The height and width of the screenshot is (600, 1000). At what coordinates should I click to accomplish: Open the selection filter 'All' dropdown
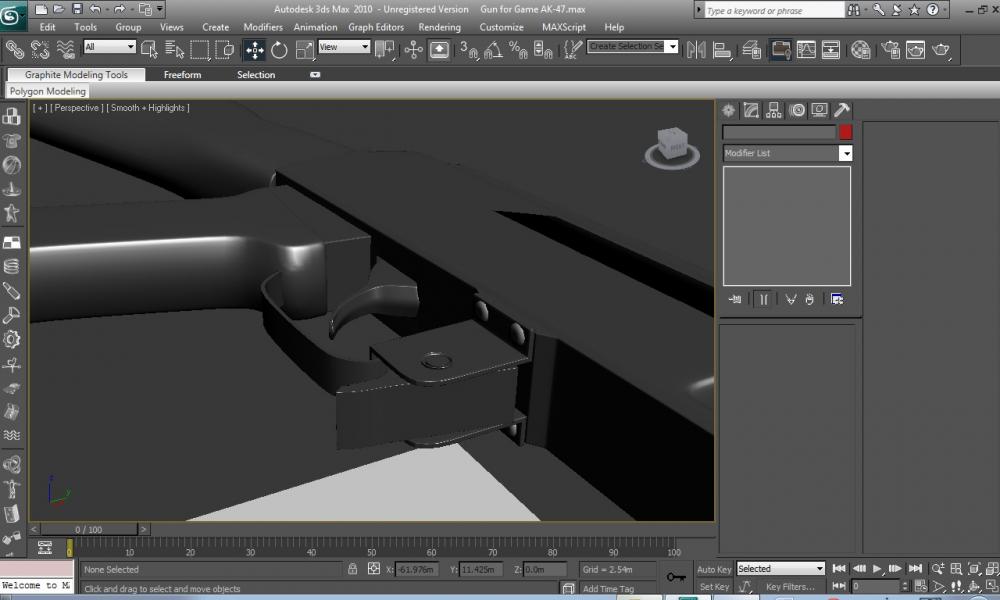pyautogui.click(x=110, y=47)
